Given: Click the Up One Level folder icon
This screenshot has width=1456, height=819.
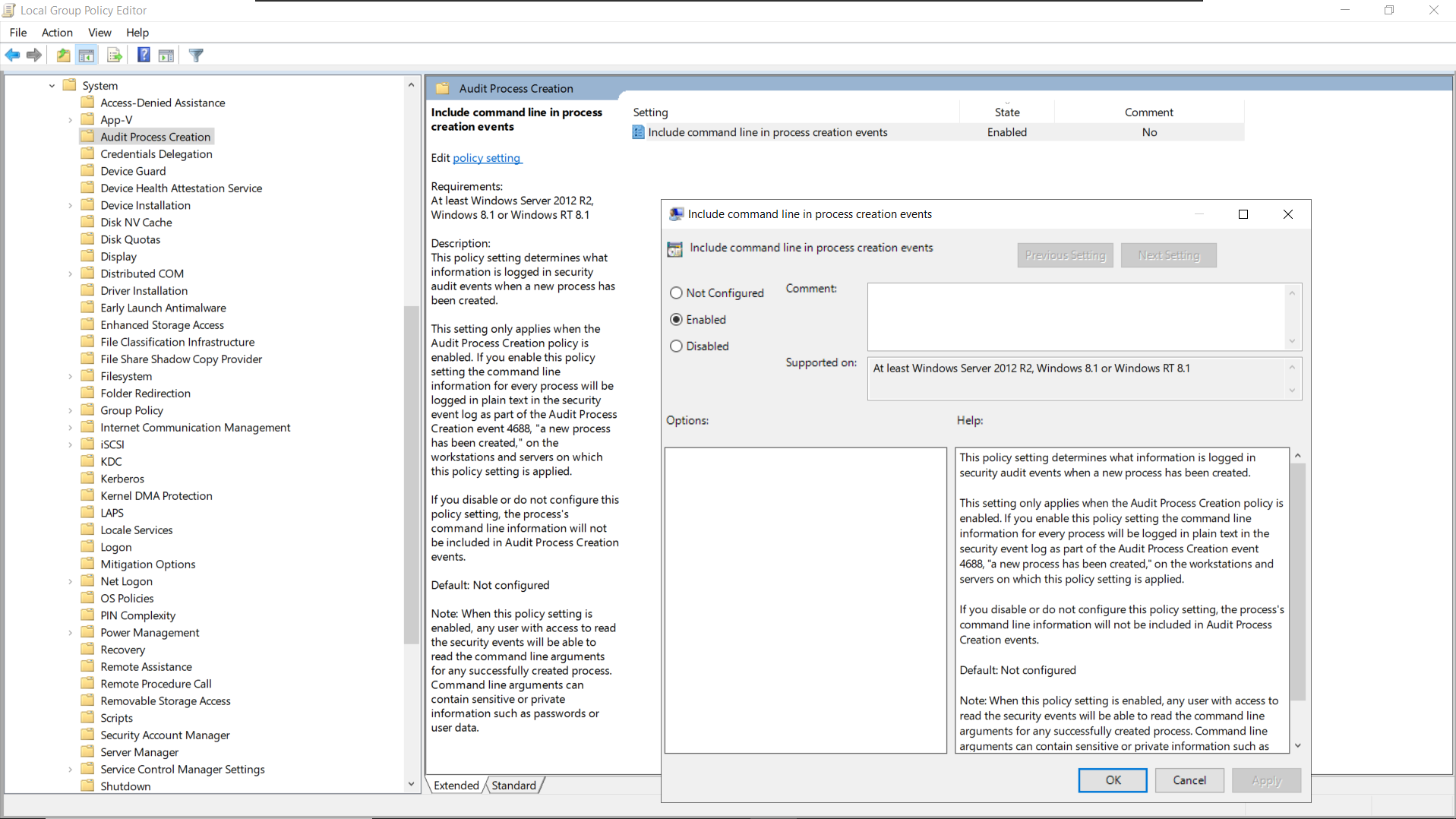Looking at the screenshot, I should (x=64, y=55).
